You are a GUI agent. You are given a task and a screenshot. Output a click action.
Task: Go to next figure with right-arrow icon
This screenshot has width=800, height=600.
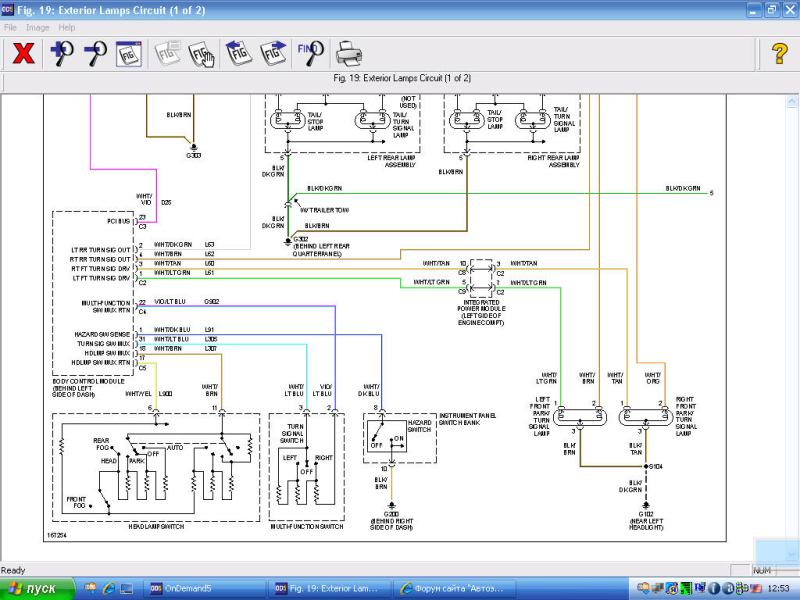(273, 54)
